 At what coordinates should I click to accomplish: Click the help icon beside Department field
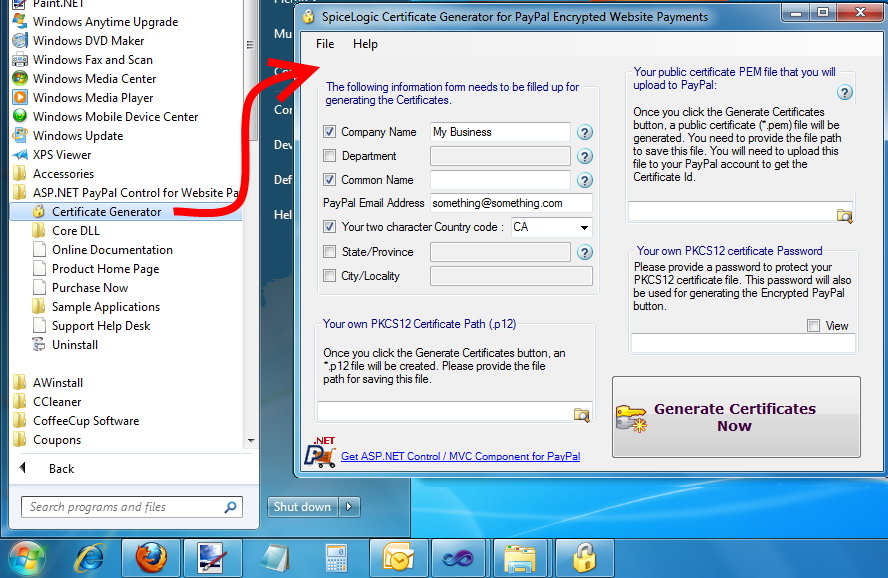(584, 156)
